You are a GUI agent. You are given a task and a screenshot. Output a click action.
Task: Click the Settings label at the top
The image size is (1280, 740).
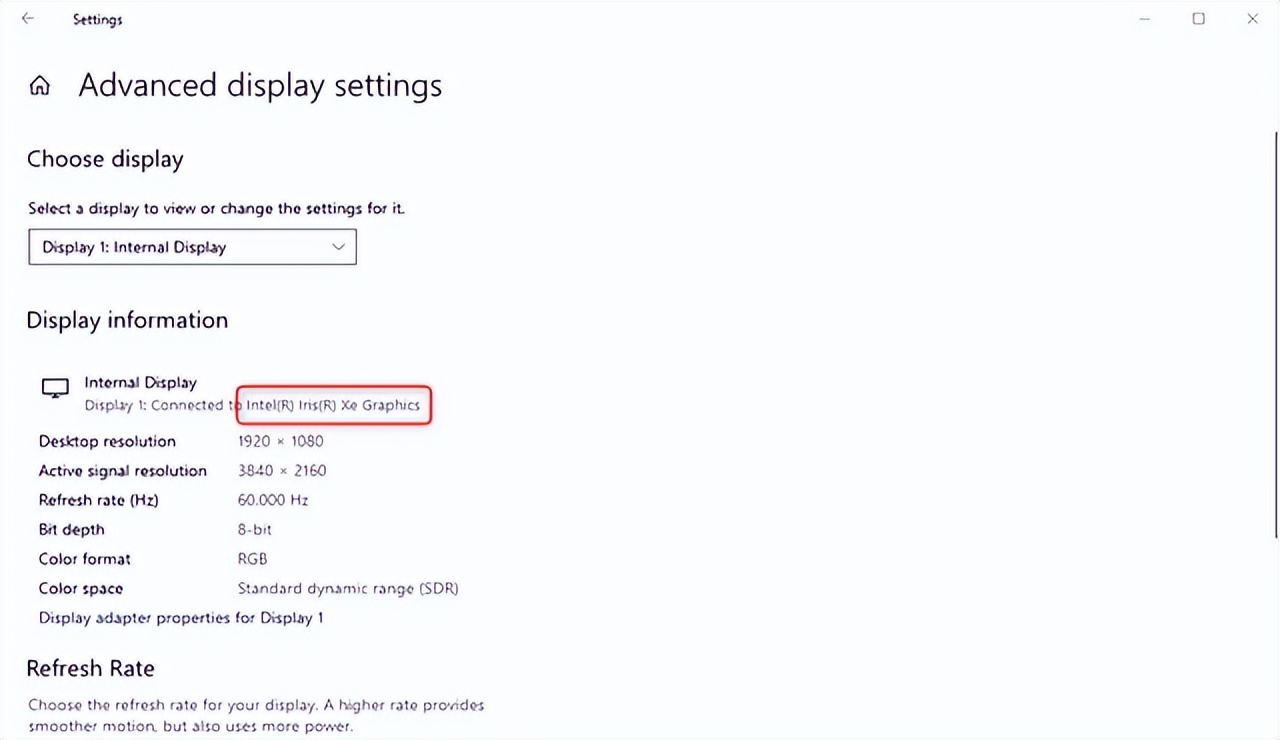click(97, 19)
